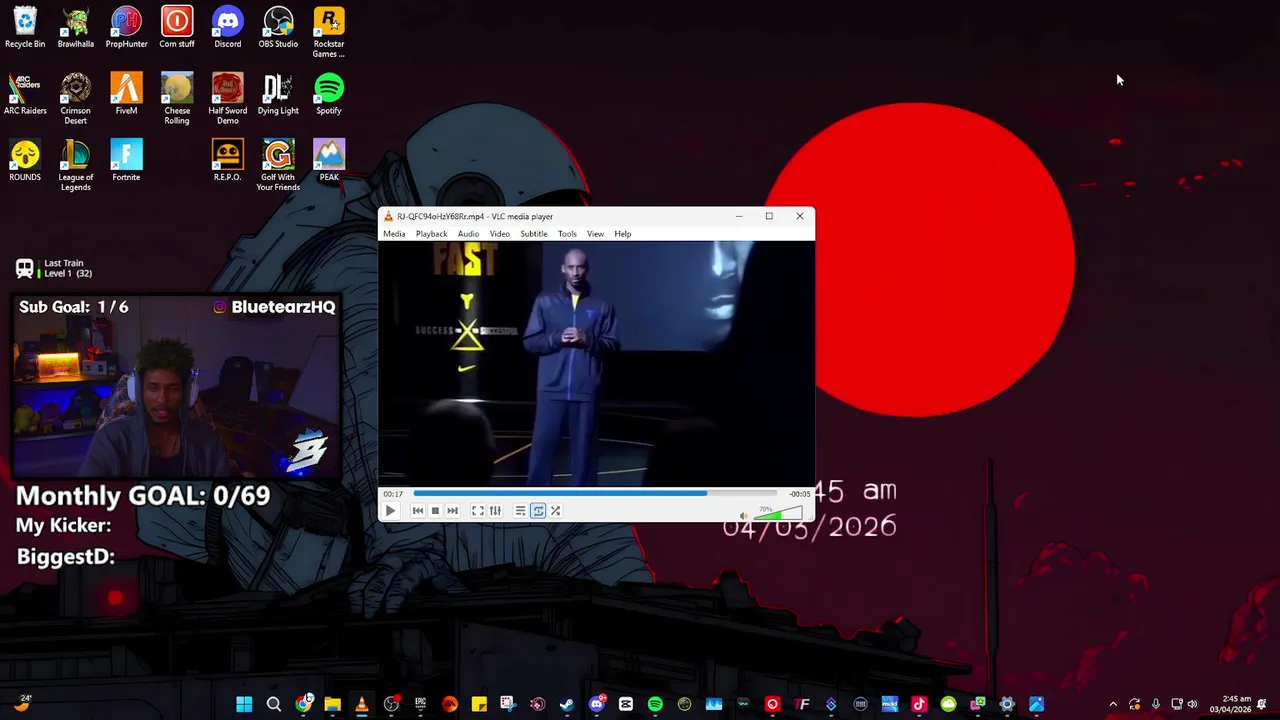The image size is (1280, 720).
Task: Seek within the VLC progress bar
Action: pyautogui.click(x=595, y=493)
